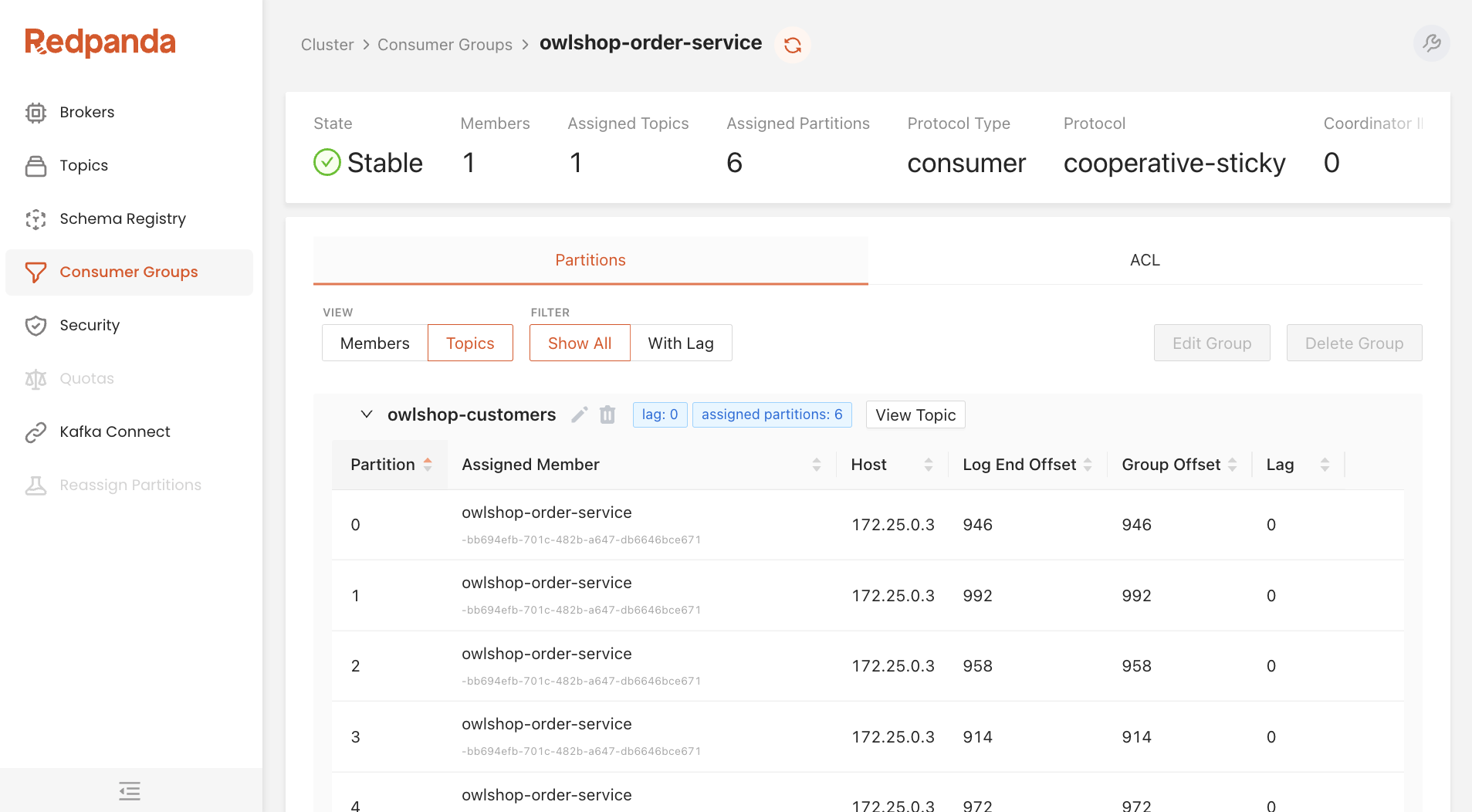Click the Stable state checkmark icon
Viewport: 1472px width, 812px height.
[x=327, y=163]
